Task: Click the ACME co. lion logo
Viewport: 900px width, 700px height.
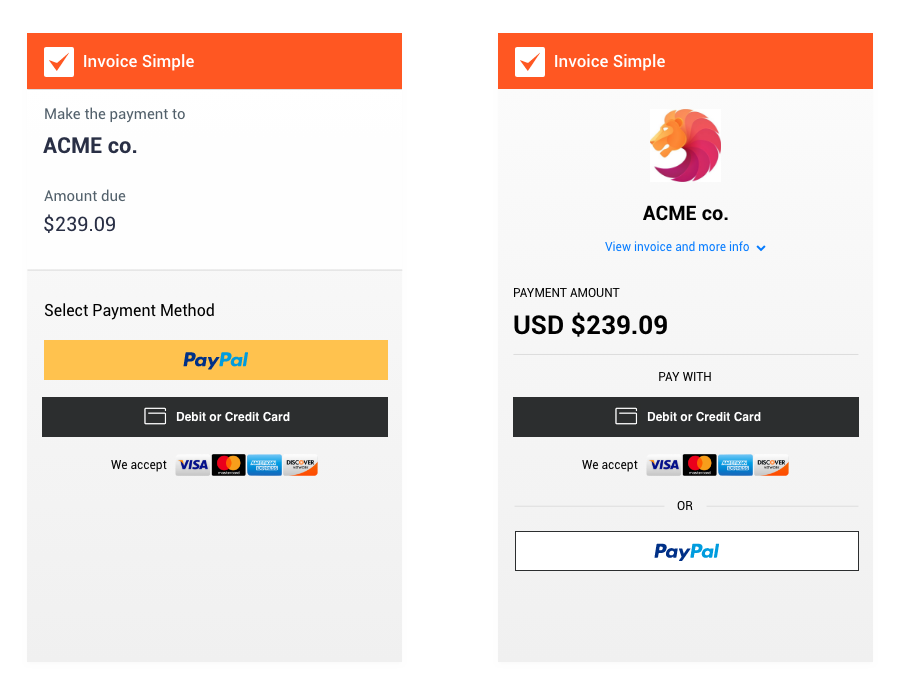Action: [x=685, y=146]
